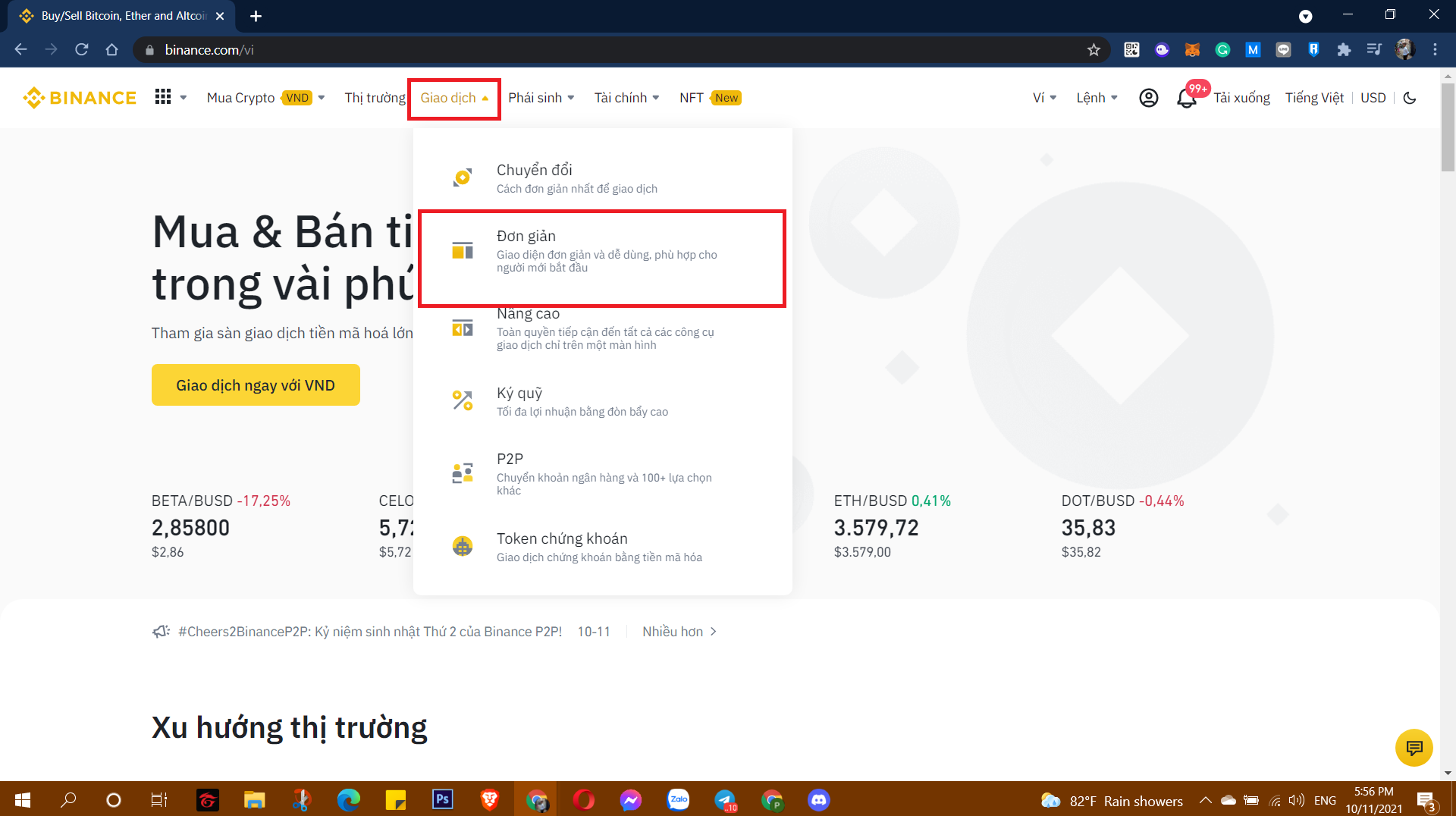This screenshot has width=1456, height=816.
Task: Open the Chrome three-dot menu
Action: [1435, 50]
